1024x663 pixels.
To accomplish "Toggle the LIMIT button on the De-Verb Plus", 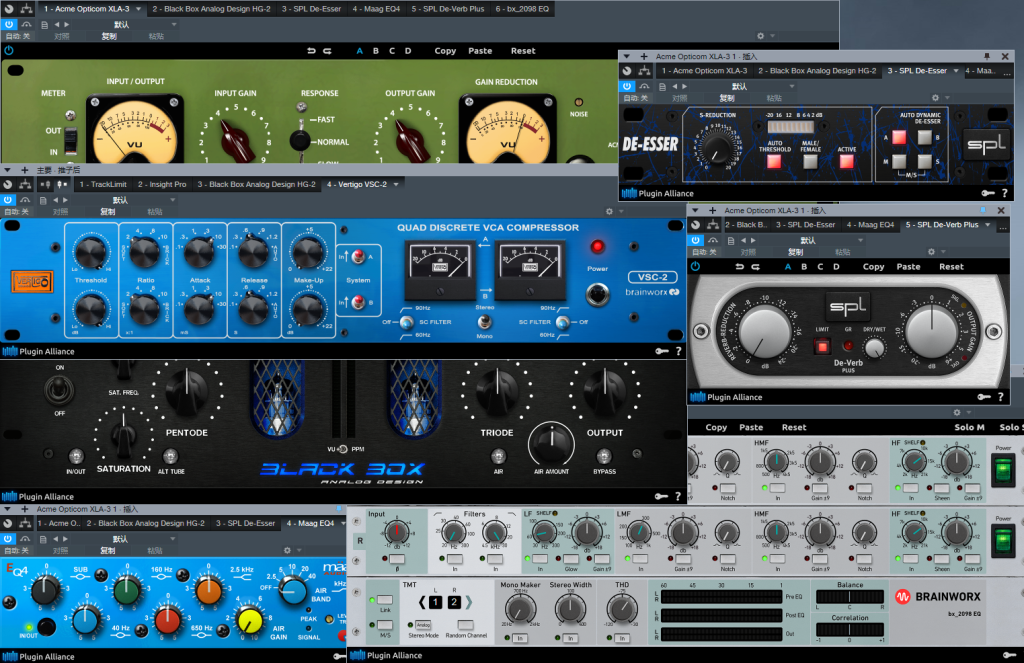I will [822, 346].
